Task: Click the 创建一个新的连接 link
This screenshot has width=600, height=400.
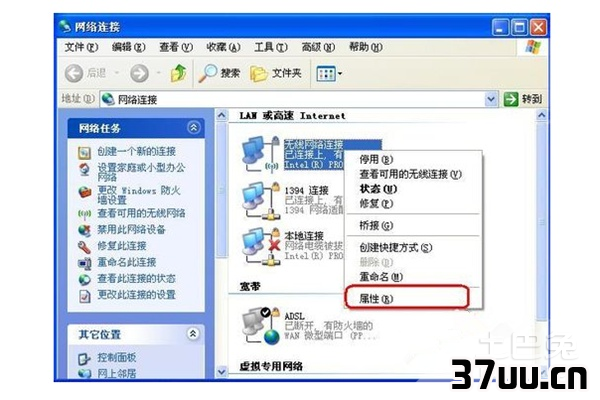Action: pyautogui.click(x=137, y=151)
